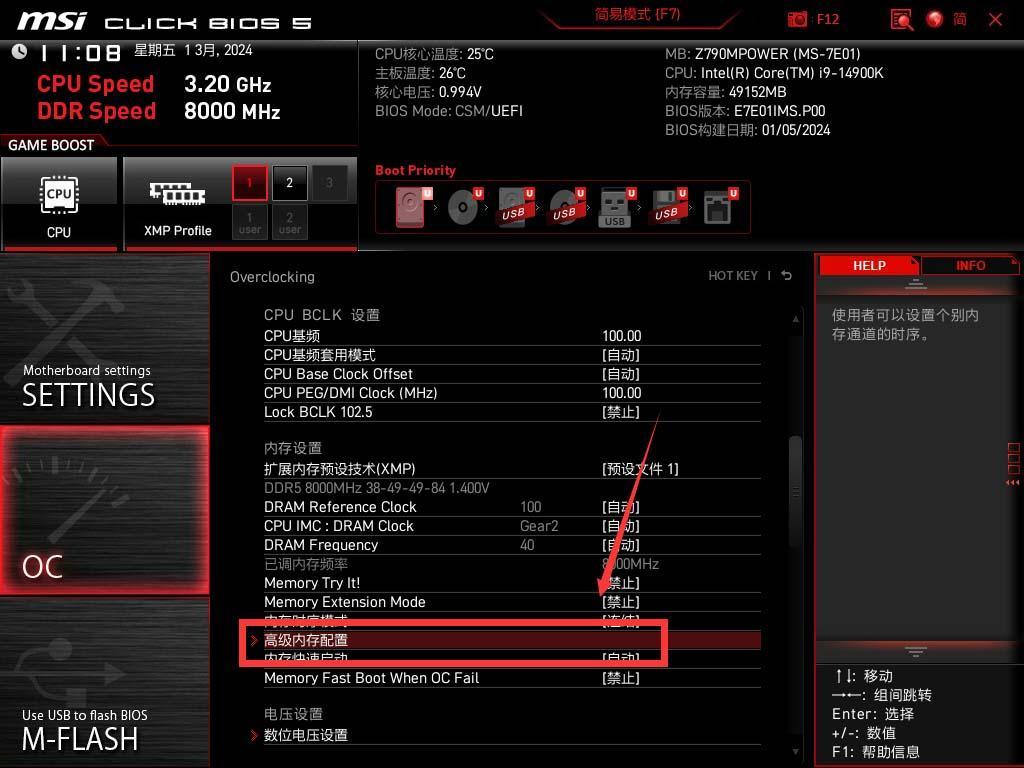Click the Overclocking page title
This screenshot has height=768, width=1024.
[x=272, y=277]
